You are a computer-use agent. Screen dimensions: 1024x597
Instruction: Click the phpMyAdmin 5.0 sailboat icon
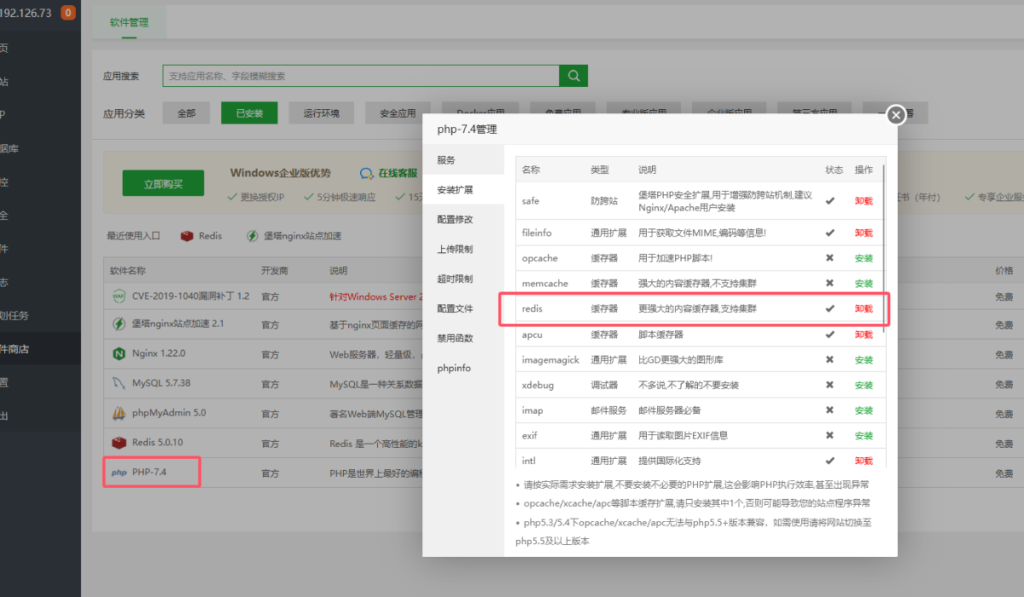pyautogui.click(x=119, y=413)
